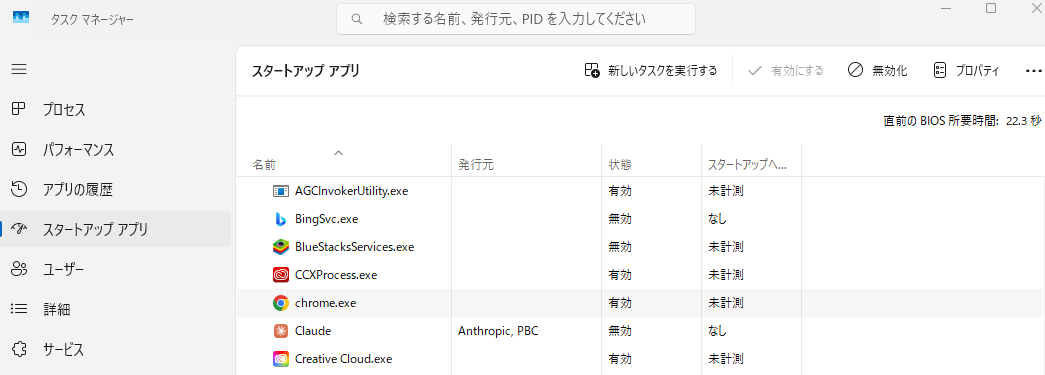The height and width of the screenshot is (375, 1045).
Task: Select Creative Cloud.exe name text
Action: pos(343,359)
